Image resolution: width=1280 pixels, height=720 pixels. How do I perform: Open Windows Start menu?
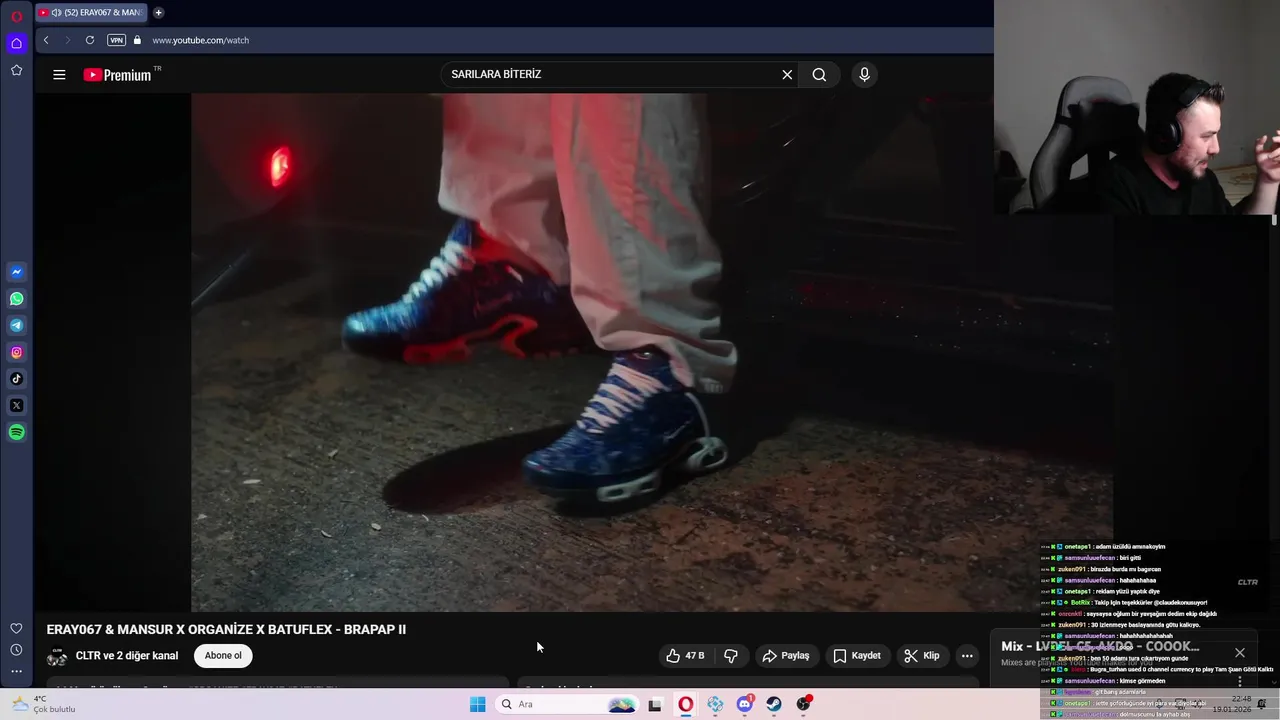point(478,704)
